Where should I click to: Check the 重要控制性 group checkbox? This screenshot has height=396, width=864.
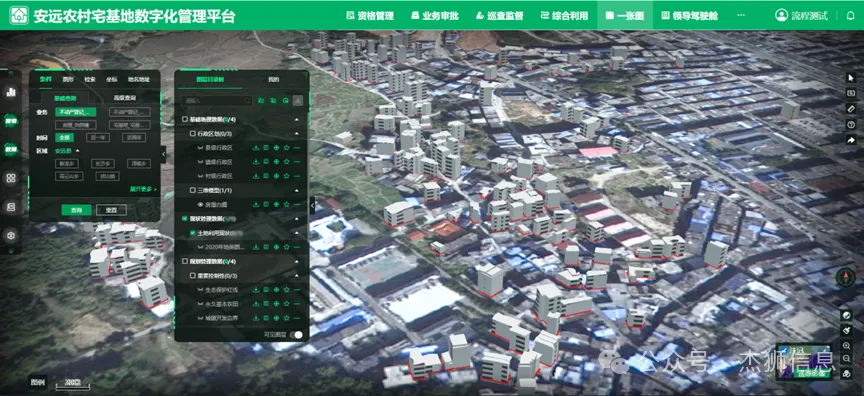(x=192, y=275)
